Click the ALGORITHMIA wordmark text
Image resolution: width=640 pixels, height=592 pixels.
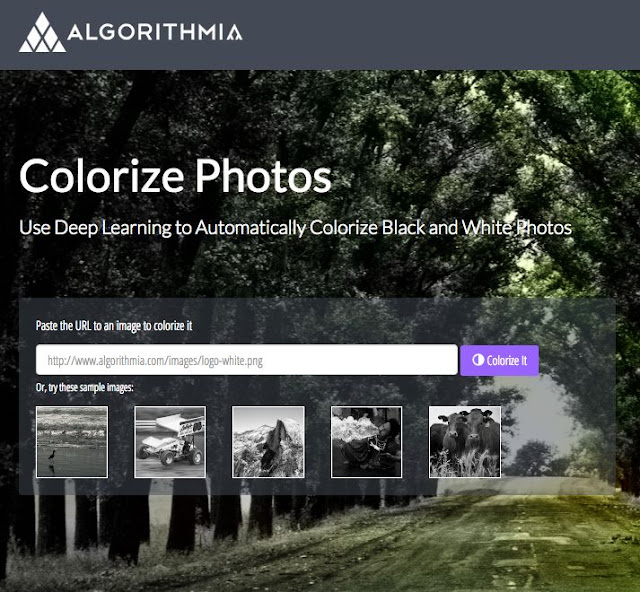click(x=155, y=32)
